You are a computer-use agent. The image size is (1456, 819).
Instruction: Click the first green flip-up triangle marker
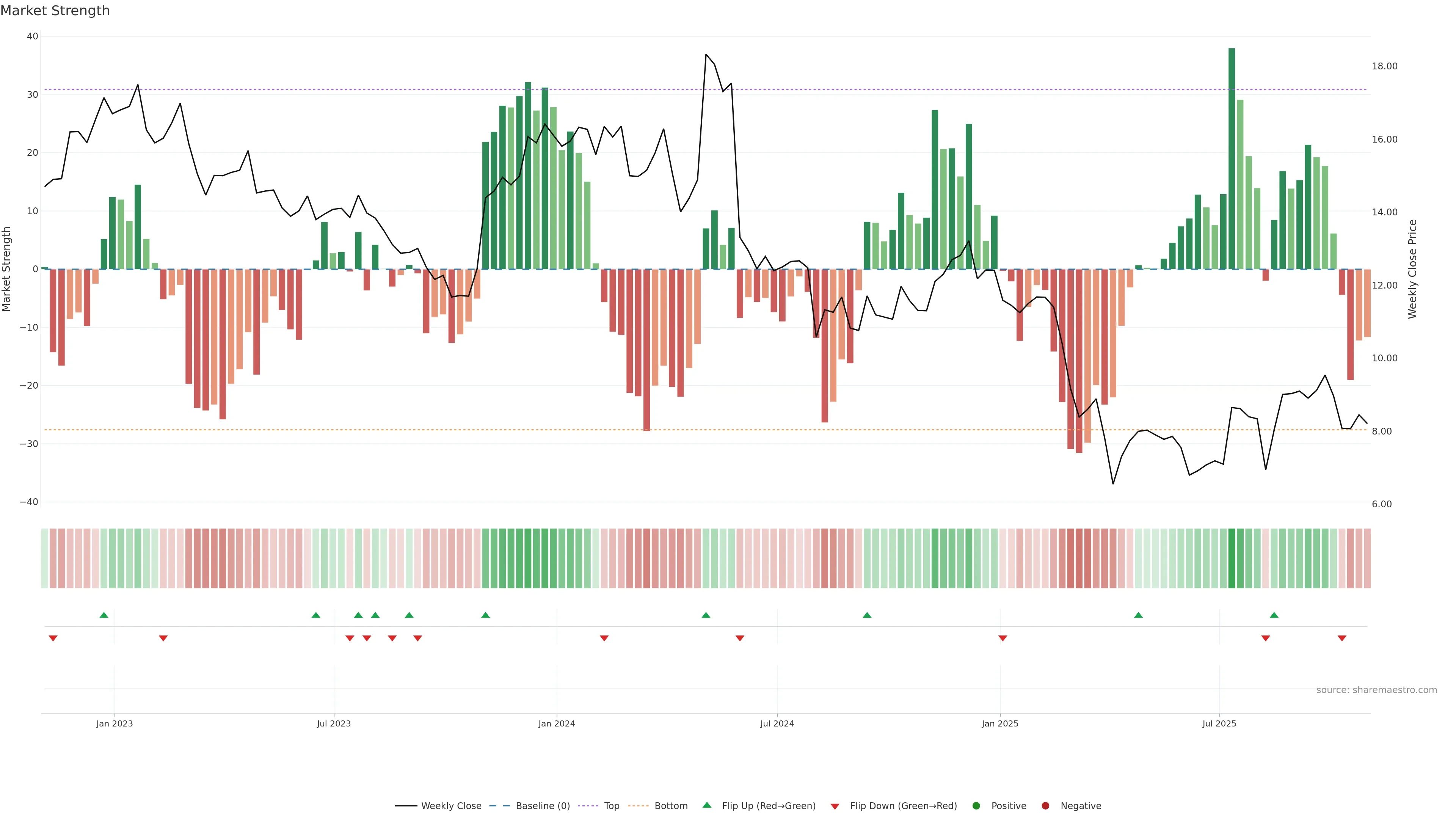pyautogui.click(x=104, y=615)
